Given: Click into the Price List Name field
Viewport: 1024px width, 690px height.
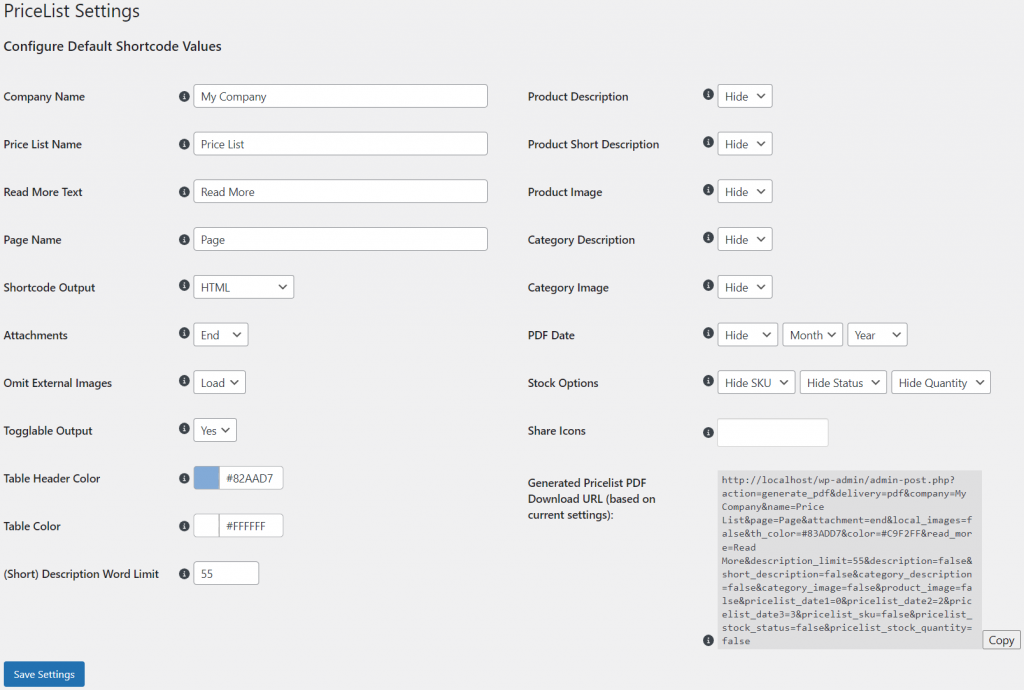Looking at the screenshot, I should (340, 144).
